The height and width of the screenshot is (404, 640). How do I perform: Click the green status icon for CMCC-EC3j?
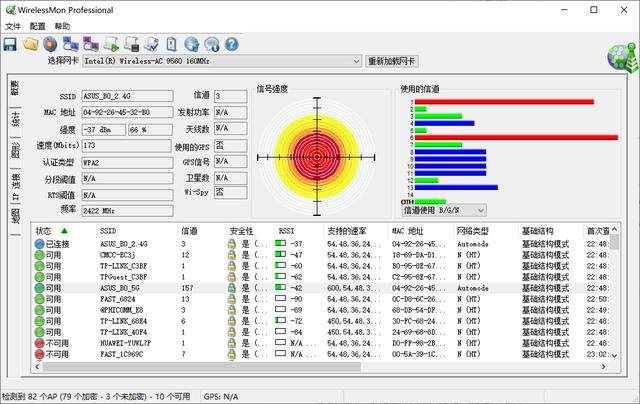(39, 255)
